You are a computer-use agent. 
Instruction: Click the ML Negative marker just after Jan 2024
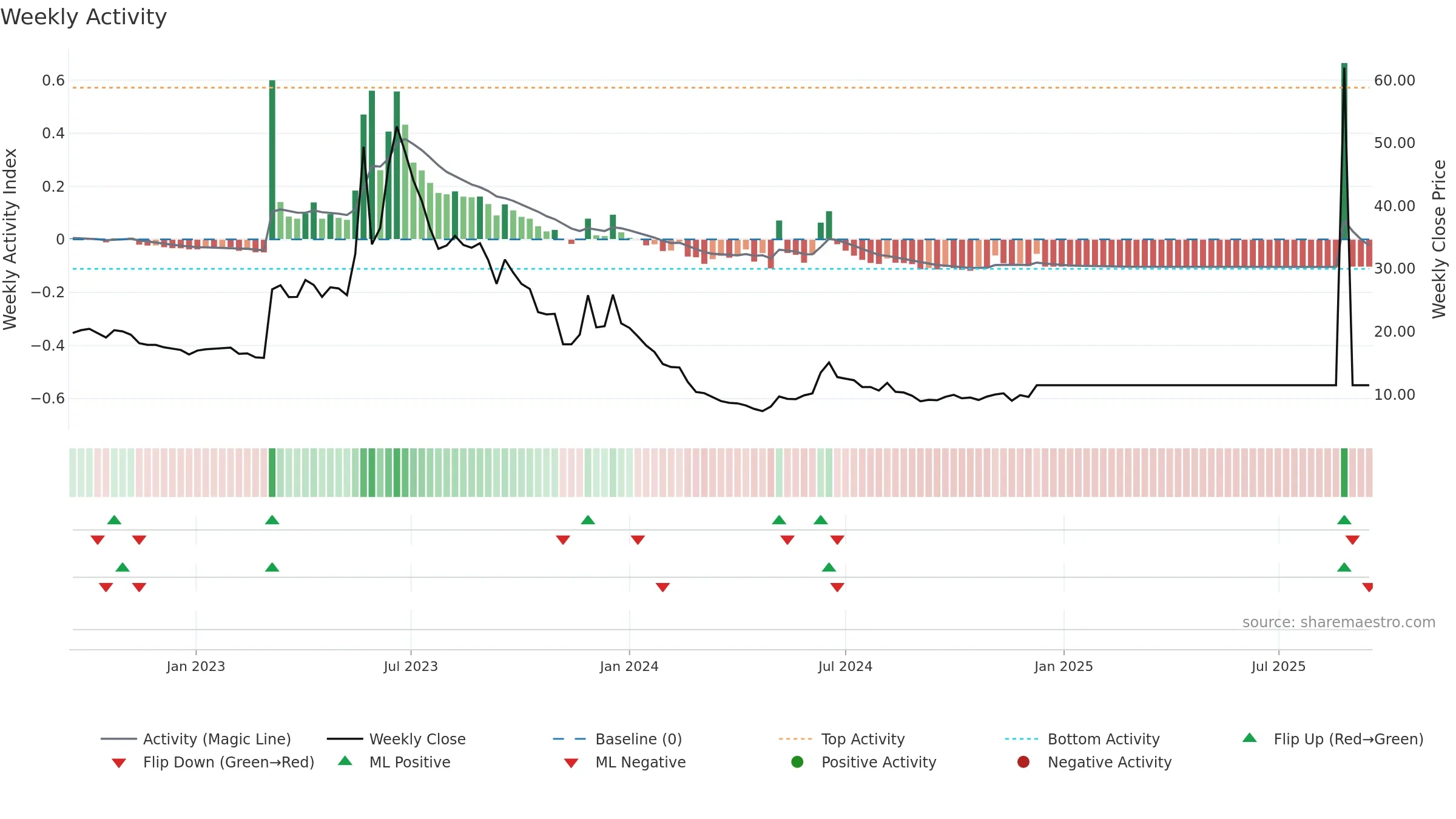(x=662, y=587)
